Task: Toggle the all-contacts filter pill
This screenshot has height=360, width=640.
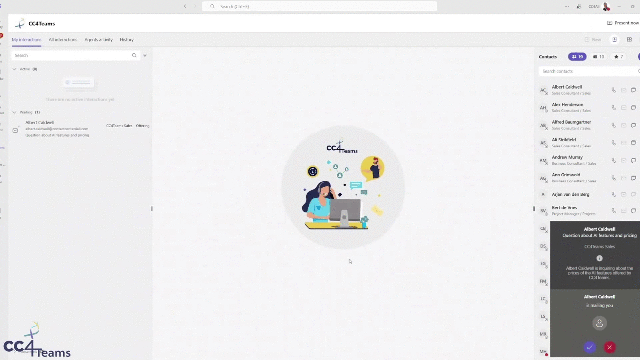Action: pyautogui.click(x=577, y=57)
